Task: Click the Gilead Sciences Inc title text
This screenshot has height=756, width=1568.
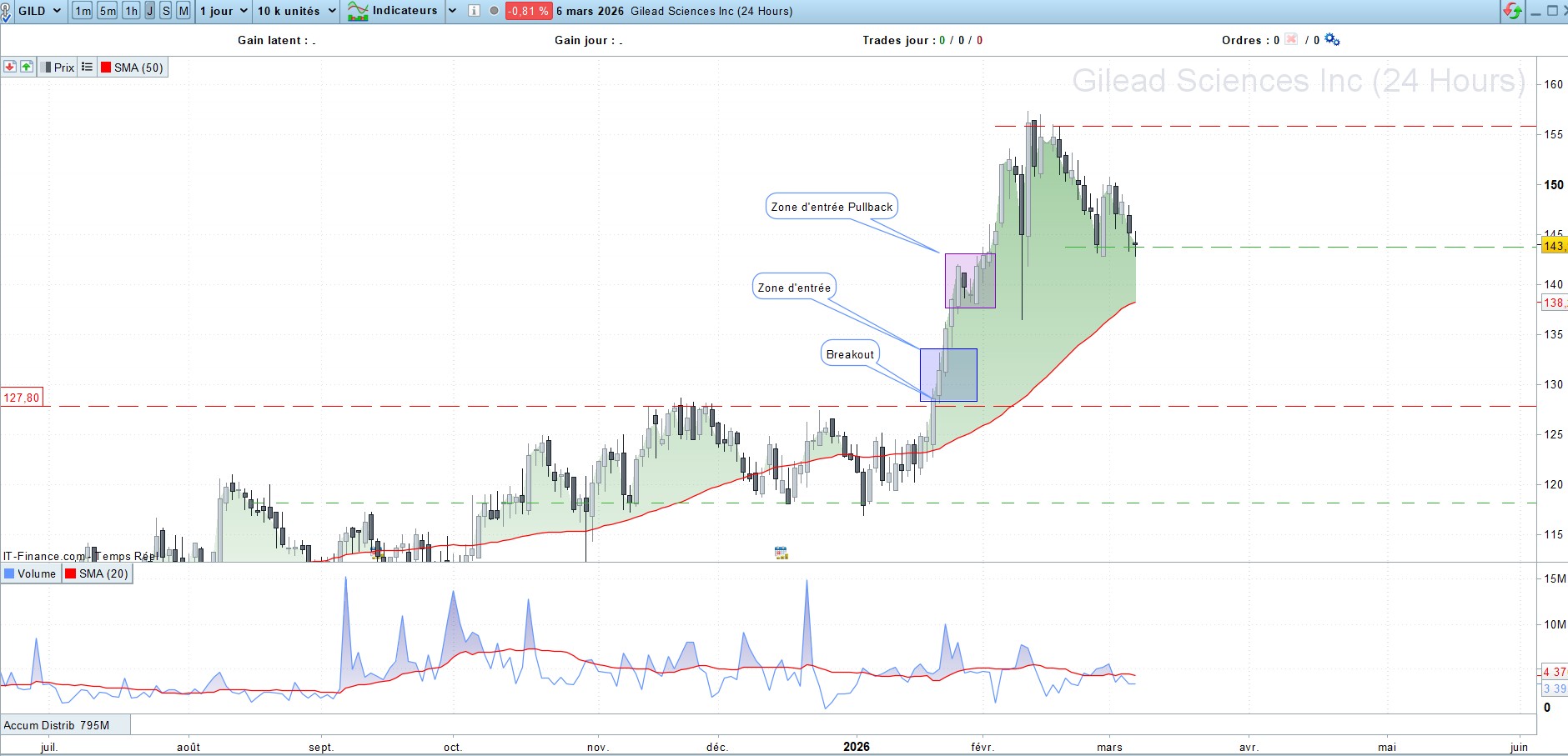Action: tap(711, 11)
